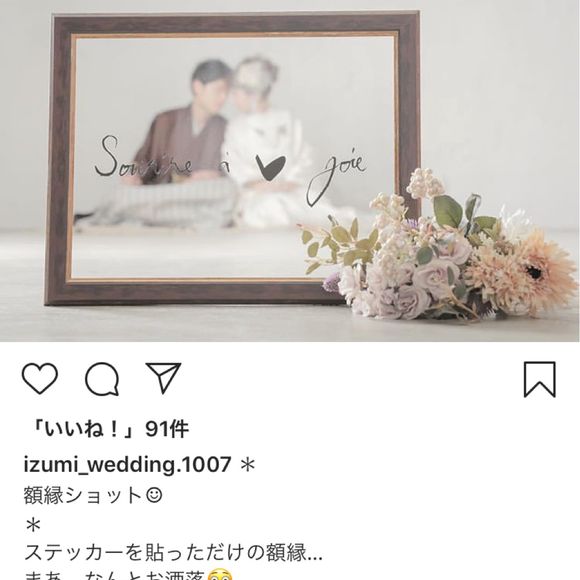Click the partially visible last caption line
The image size is (580, 580).
click(128, 576)
